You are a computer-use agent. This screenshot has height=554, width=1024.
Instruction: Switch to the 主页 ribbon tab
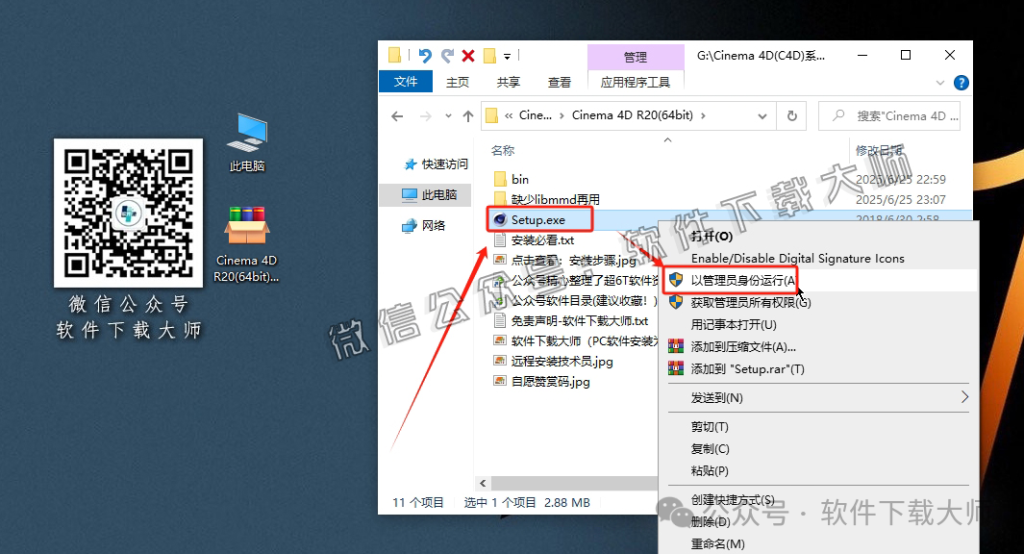tap(457, 82)
